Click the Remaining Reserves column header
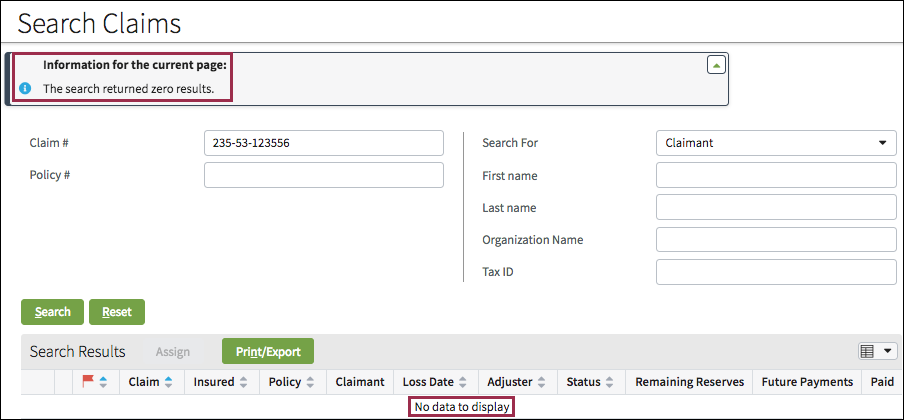Image resolution: width=904 pixels, height=420 pixels. 690,381
